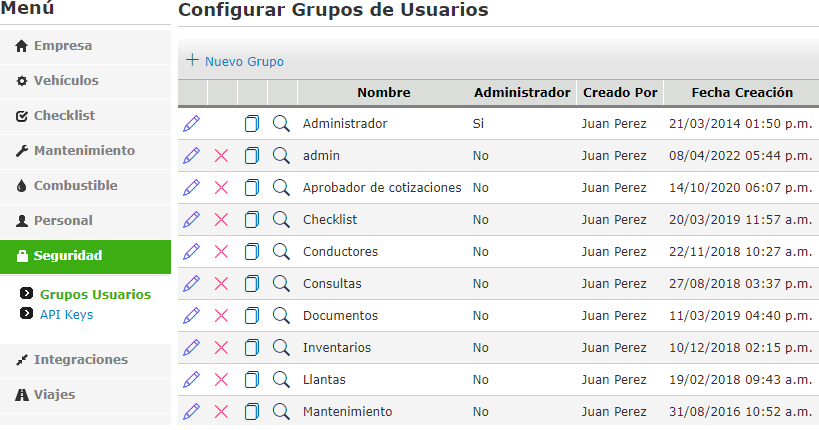Select date '19/02/2018 09:43 a.m.'

741,380
